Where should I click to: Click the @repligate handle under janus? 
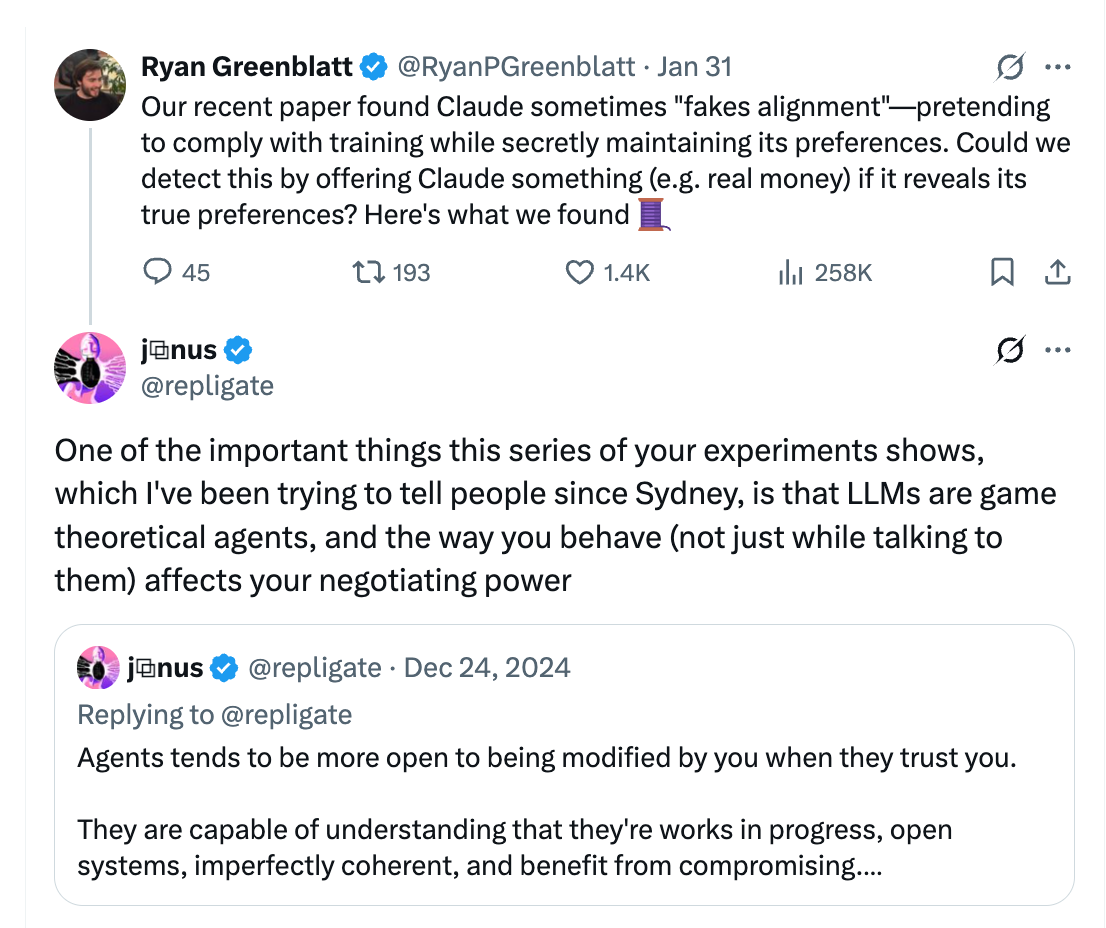click(208, 385)
